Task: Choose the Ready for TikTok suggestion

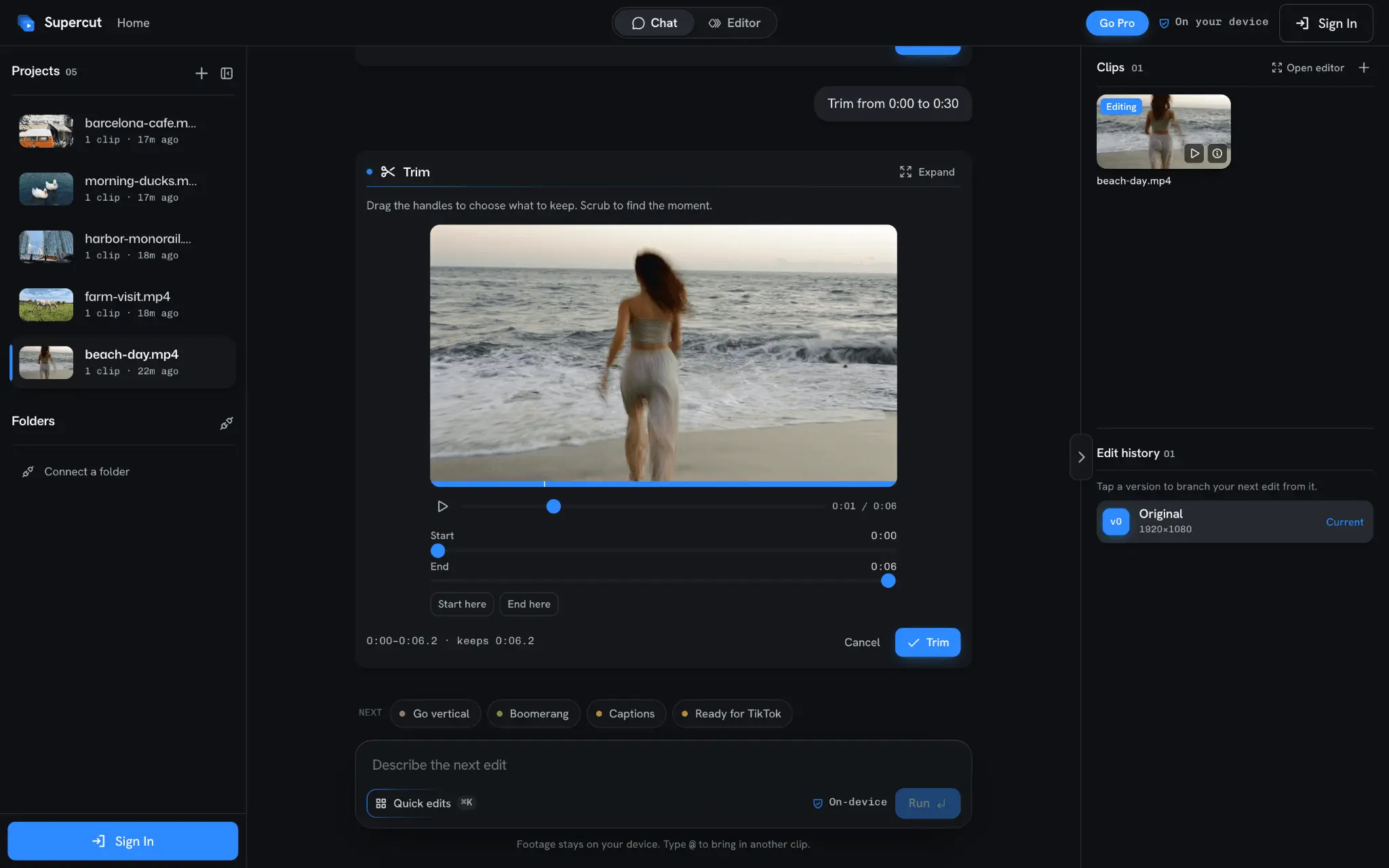Action: click(x=732, y=713)
